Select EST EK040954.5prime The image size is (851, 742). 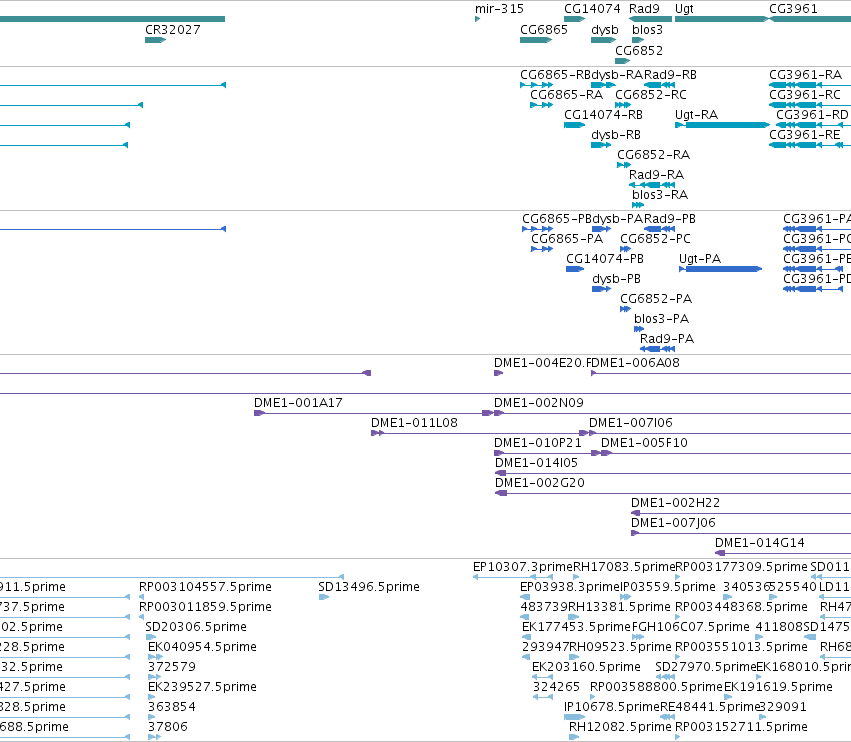(x=155, y=657)
